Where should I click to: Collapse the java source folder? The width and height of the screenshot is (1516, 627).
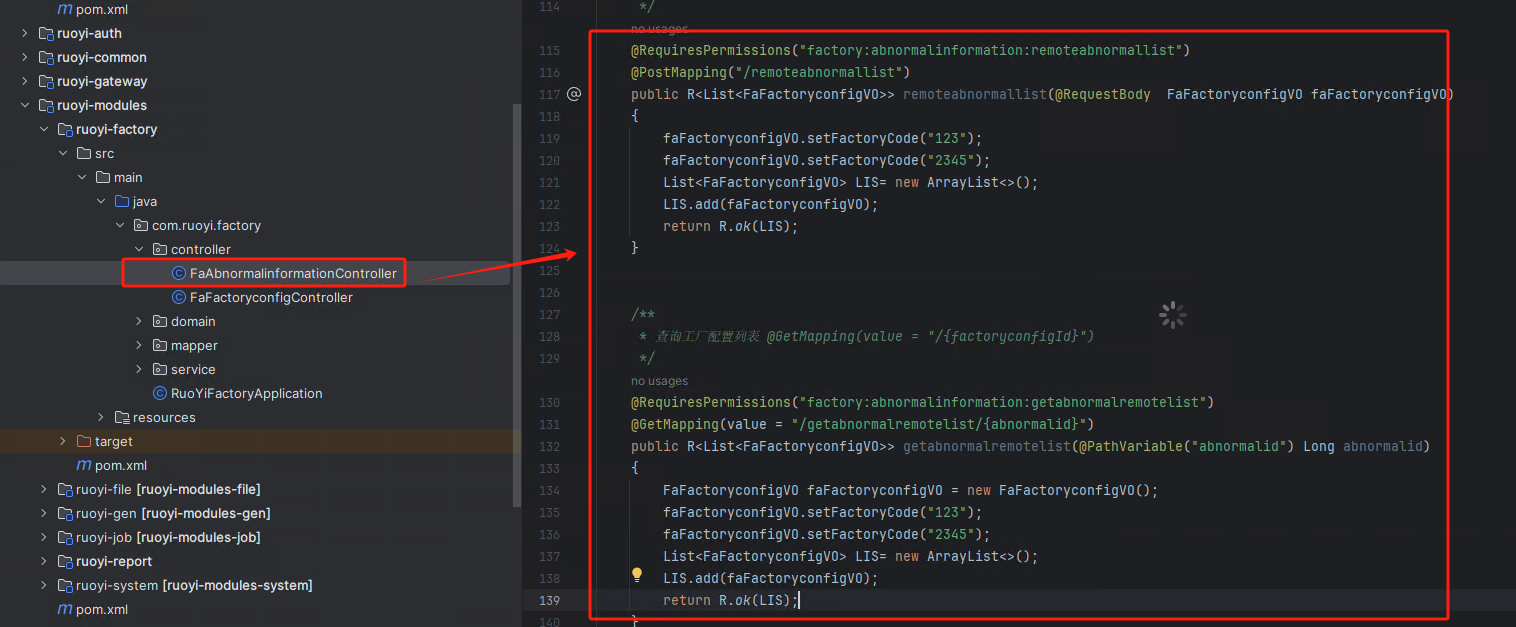tap(101, 201)
